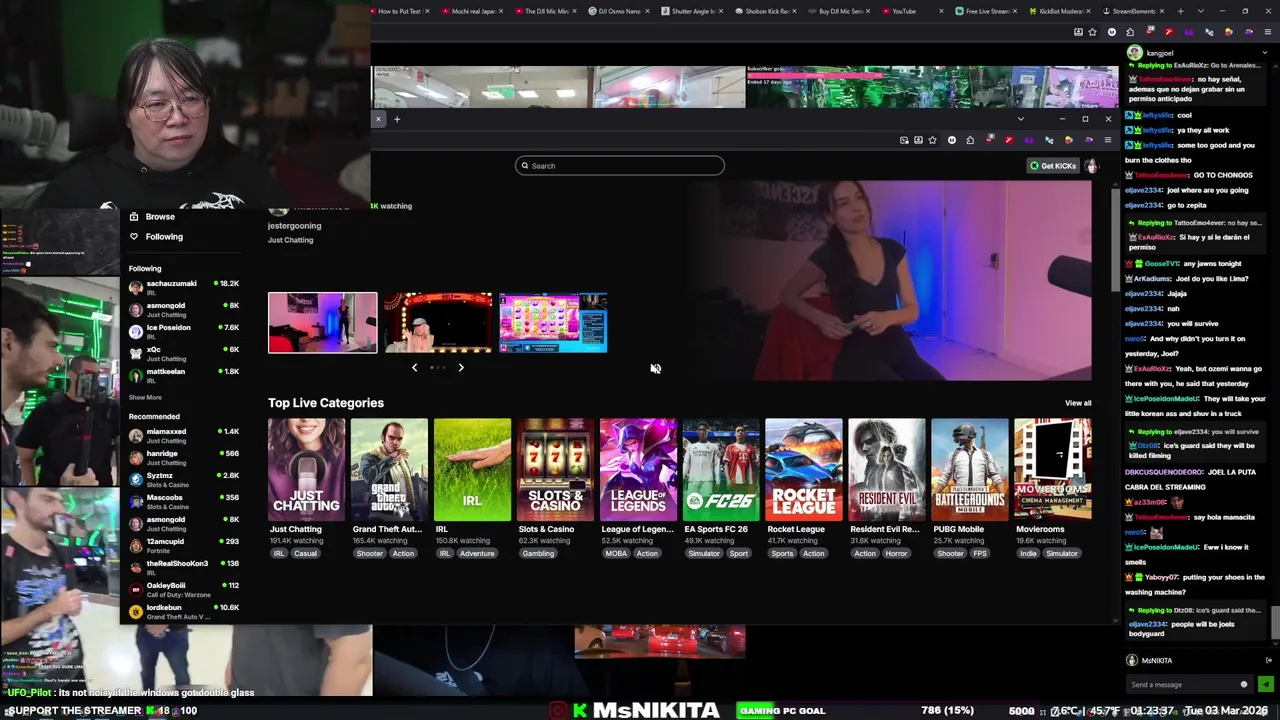1280x720 pixels.
Task: Click the Gambling tag under Slots & Casino
Action: (538, 553)
